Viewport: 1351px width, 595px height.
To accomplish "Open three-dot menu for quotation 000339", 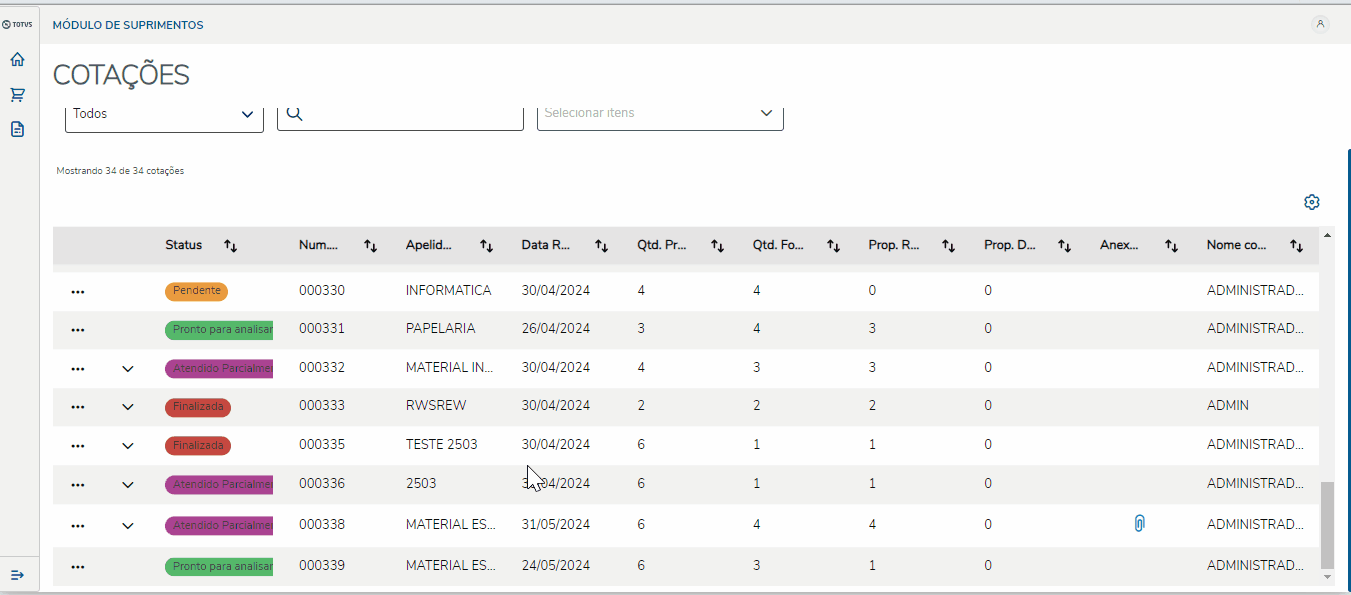I will click(78, 566).
